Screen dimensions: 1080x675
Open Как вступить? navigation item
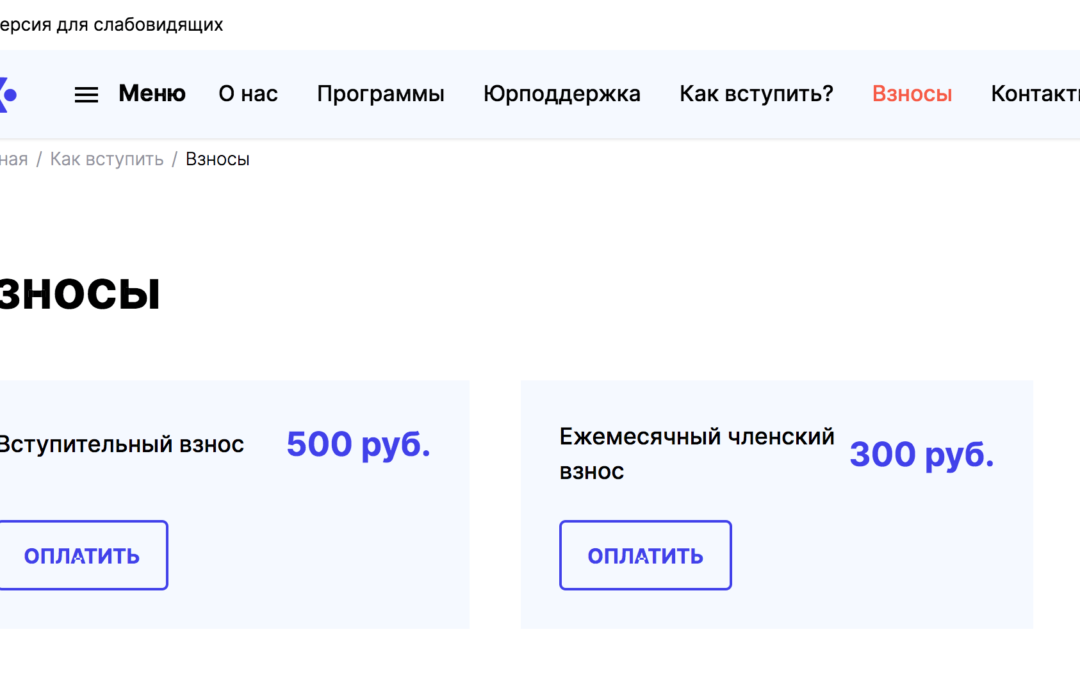(x=756, y=94)
